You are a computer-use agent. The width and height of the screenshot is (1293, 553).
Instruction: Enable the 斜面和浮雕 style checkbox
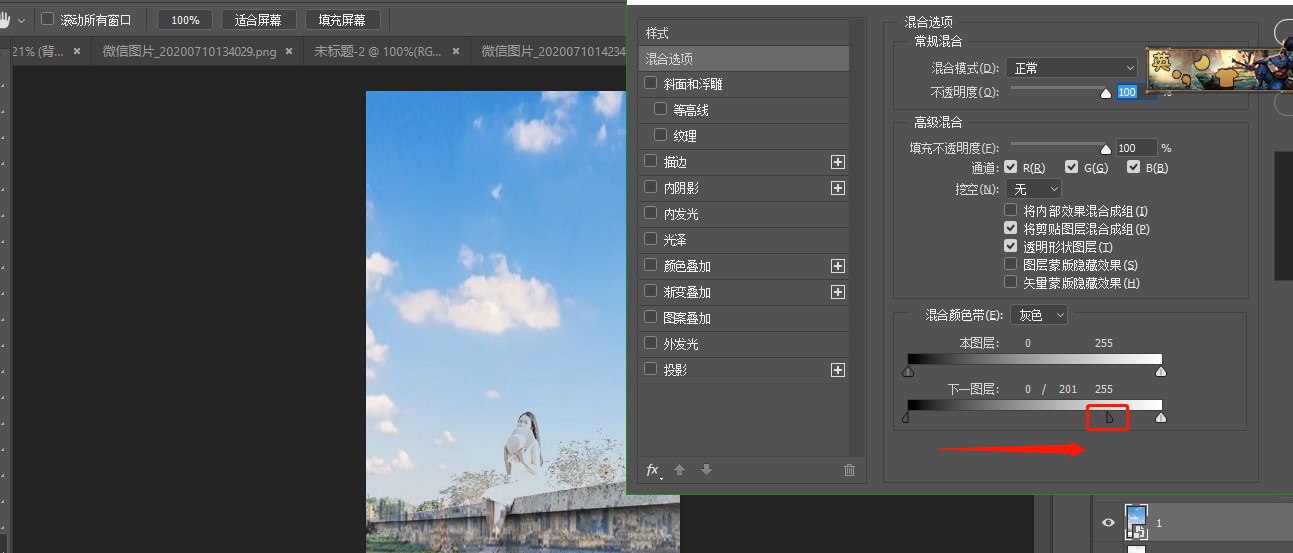click(651, 84)
